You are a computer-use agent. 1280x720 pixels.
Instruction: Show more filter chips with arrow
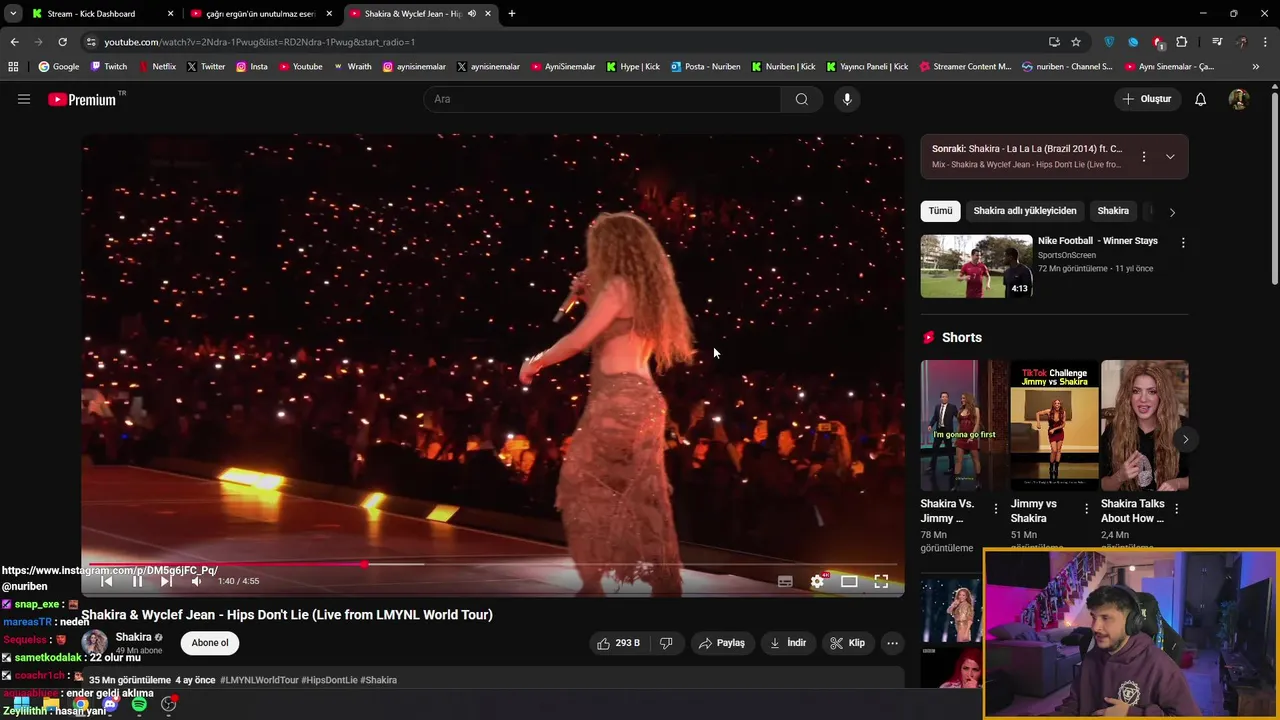pos(1172,212)
